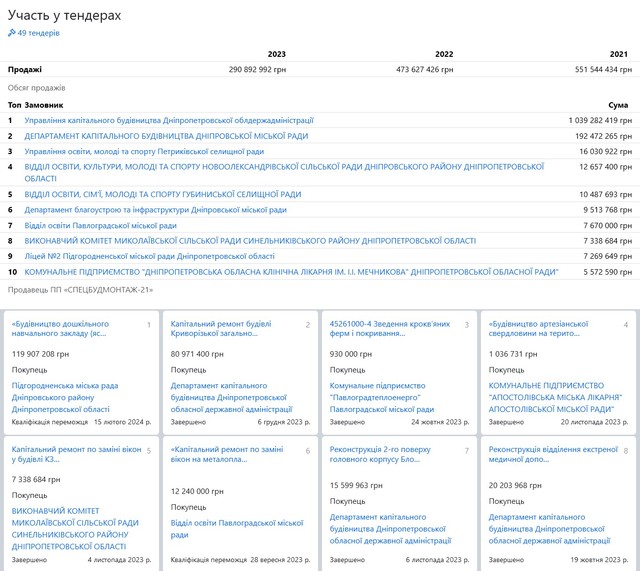Click the Участь у тендерах heading
This screenshot has height=571, width=640.
[64, 15]
